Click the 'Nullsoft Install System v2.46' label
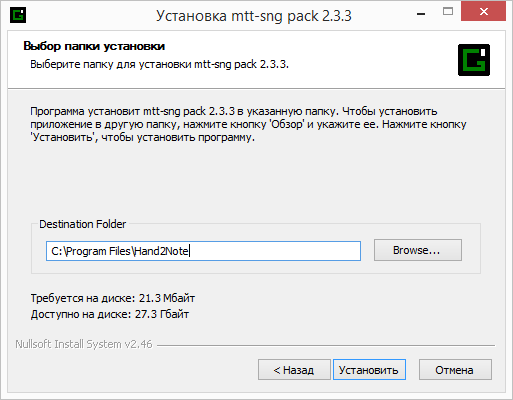513x400 pixels. 84,344
